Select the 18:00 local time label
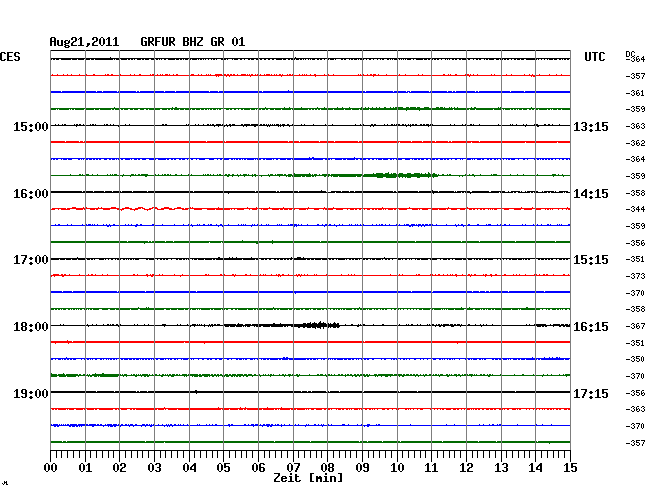The height and width of the screenshot is (494, 650). point(31,327)
